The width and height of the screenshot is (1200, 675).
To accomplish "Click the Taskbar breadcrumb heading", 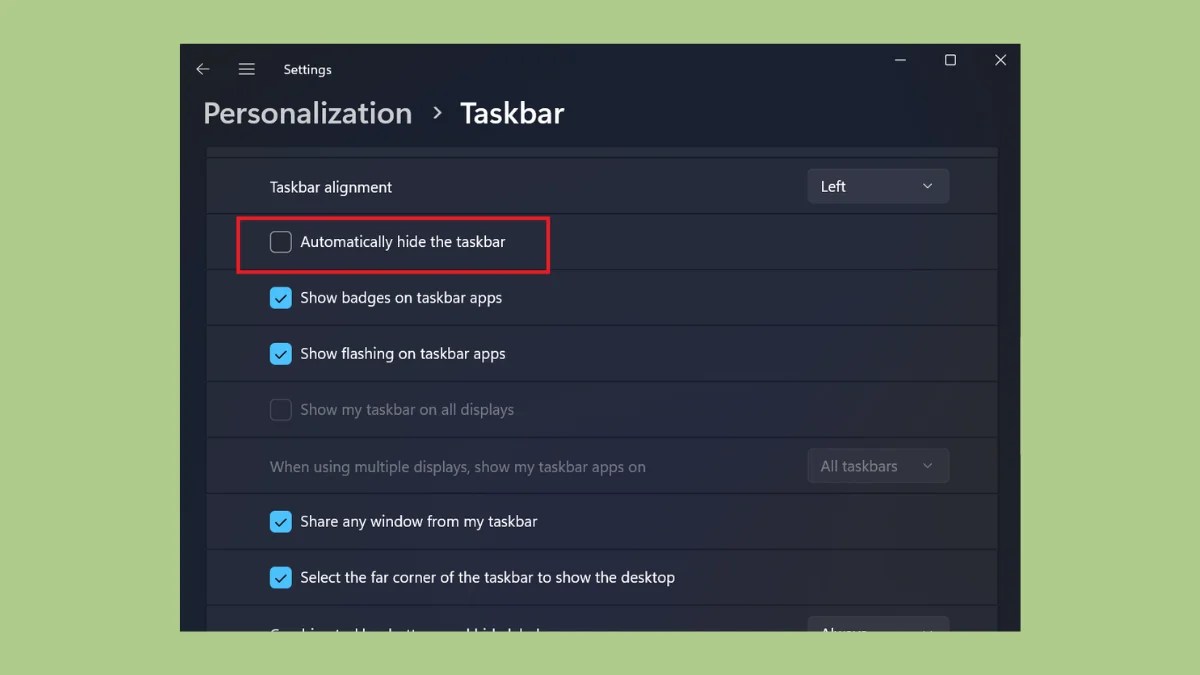I will coord(511,113).
